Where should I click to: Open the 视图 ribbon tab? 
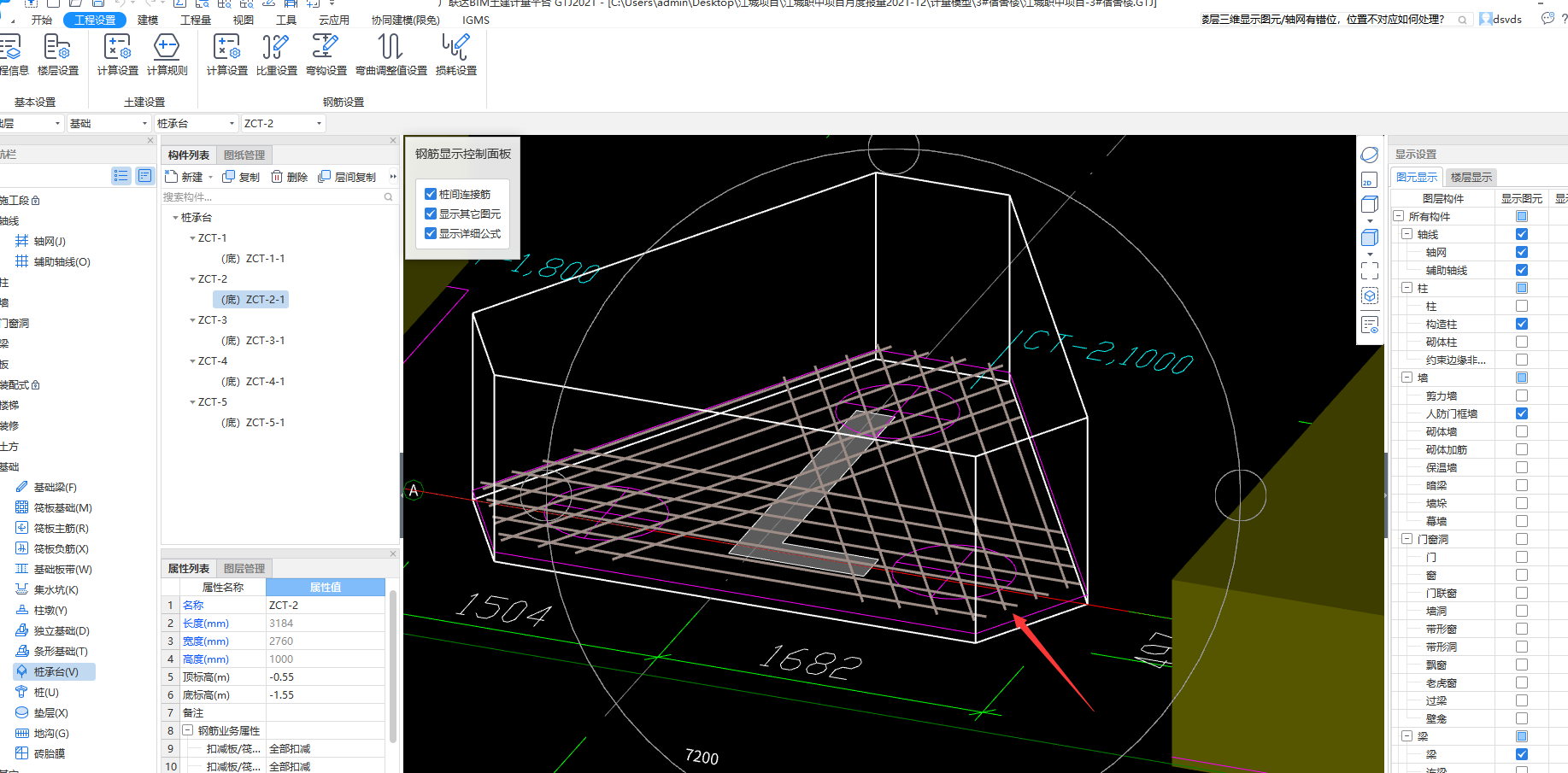[244, 20]
